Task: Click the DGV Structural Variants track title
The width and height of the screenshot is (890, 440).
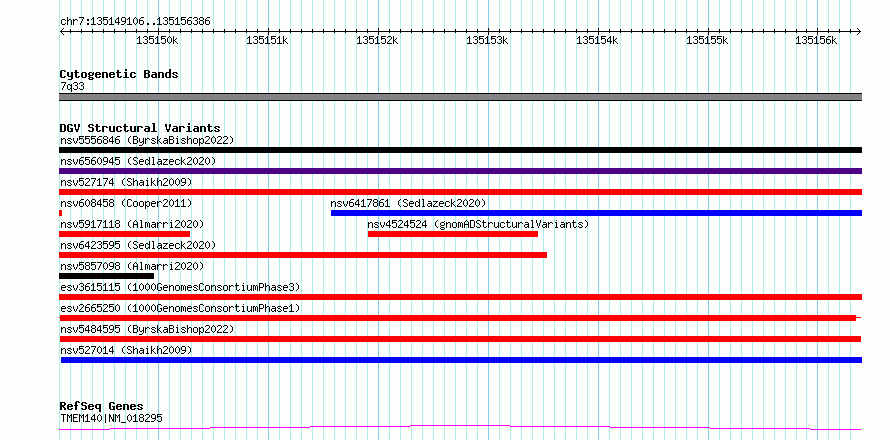Action: [x=140, y=128]
